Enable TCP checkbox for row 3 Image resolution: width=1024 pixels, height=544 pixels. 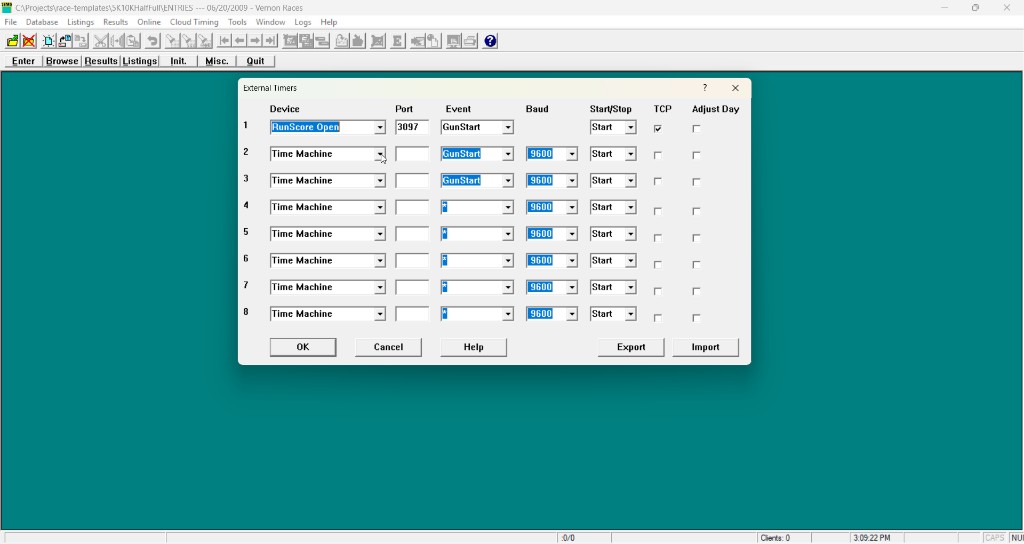click(658, 182)
